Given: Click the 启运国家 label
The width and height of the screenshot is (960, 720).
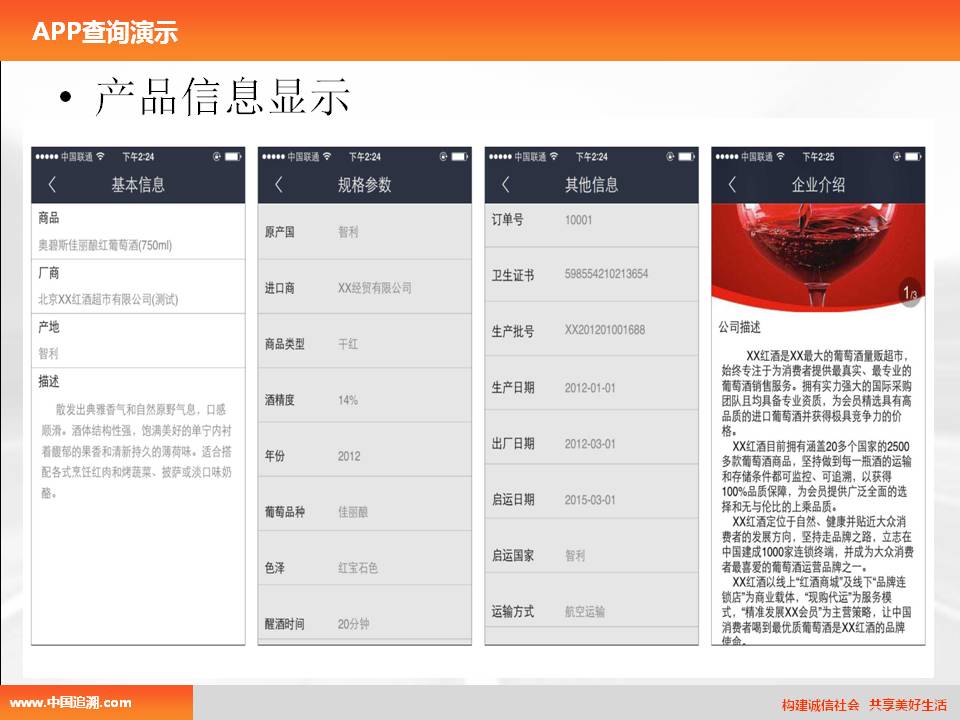Looking at the screenshot, I should click(512, 555).
